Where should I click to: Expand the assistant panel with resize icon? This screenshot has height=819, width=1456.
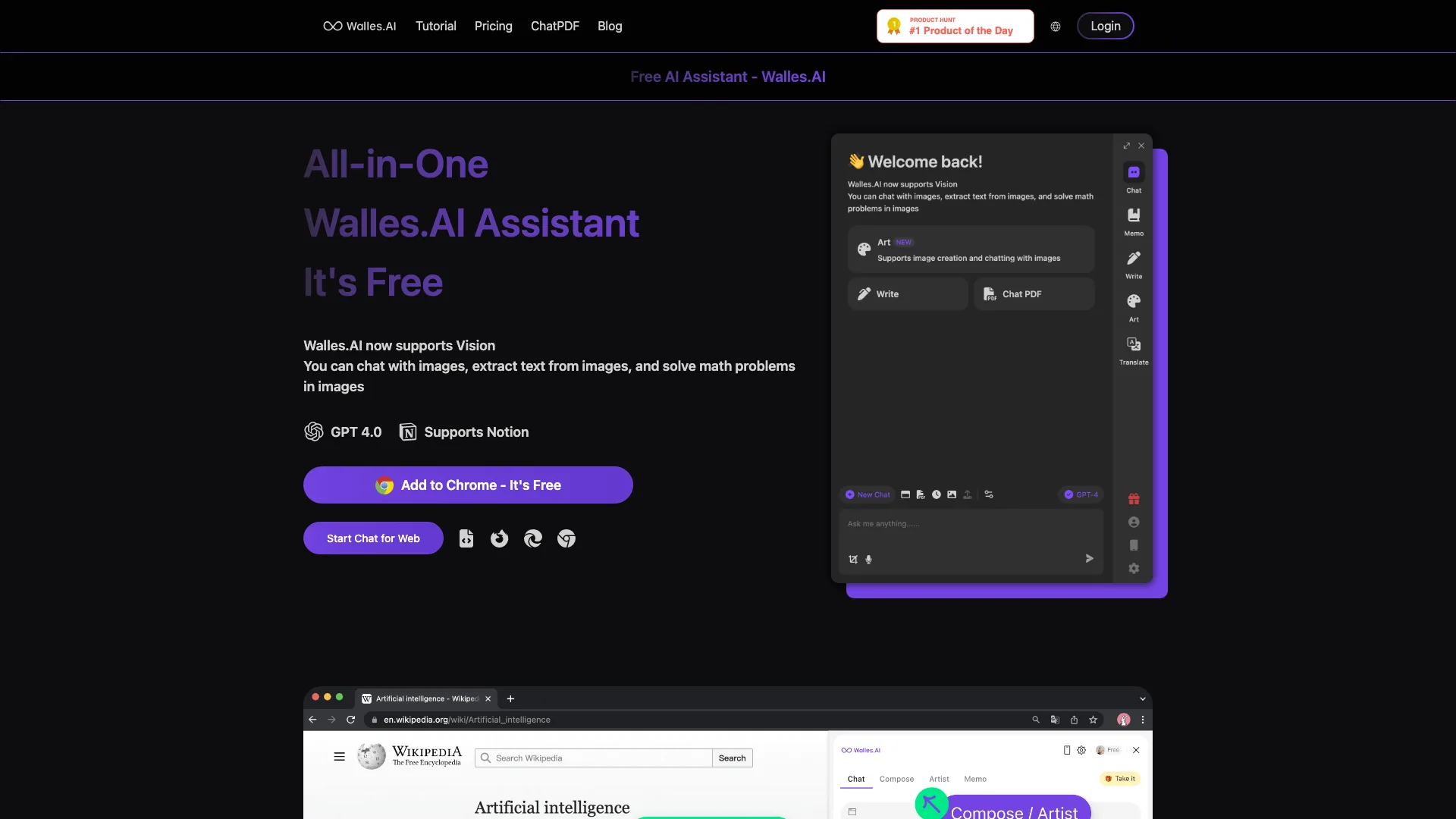pos(1127,146)
